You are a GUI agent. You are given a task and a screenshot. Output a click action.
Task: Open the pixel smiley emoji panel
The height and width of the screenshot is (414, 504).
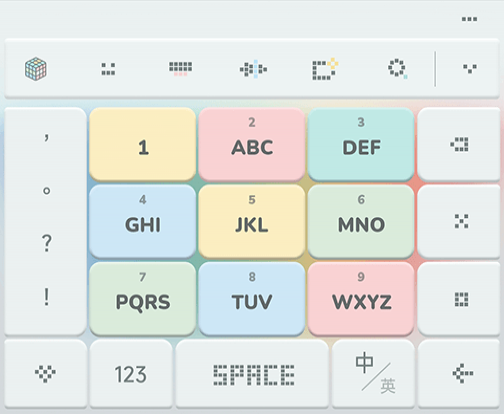click(108, 69)
